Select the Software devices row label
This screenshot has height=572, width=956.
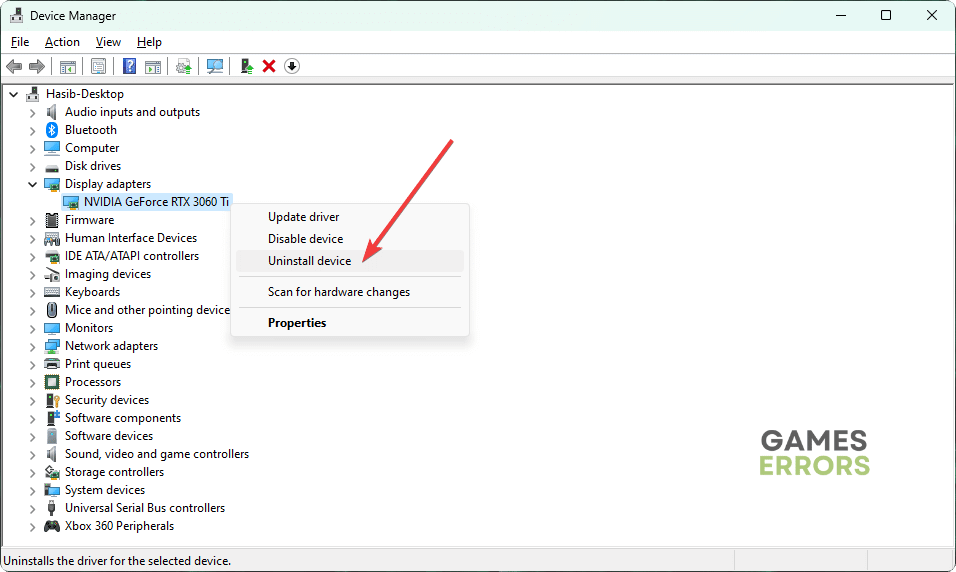tap(109, 436)
